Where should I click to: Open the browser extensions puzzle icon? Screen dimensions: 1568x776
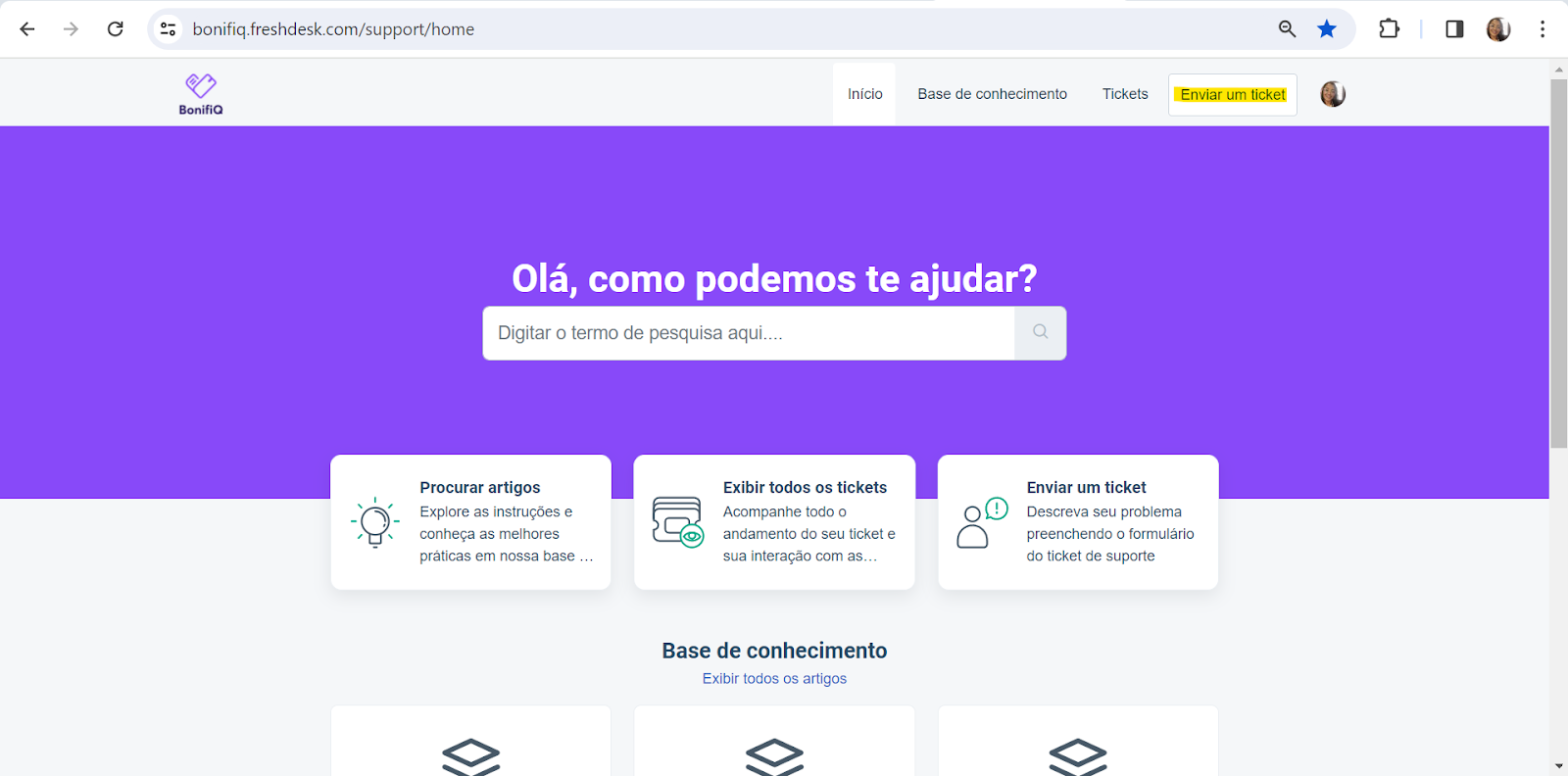coord(1389,29)
